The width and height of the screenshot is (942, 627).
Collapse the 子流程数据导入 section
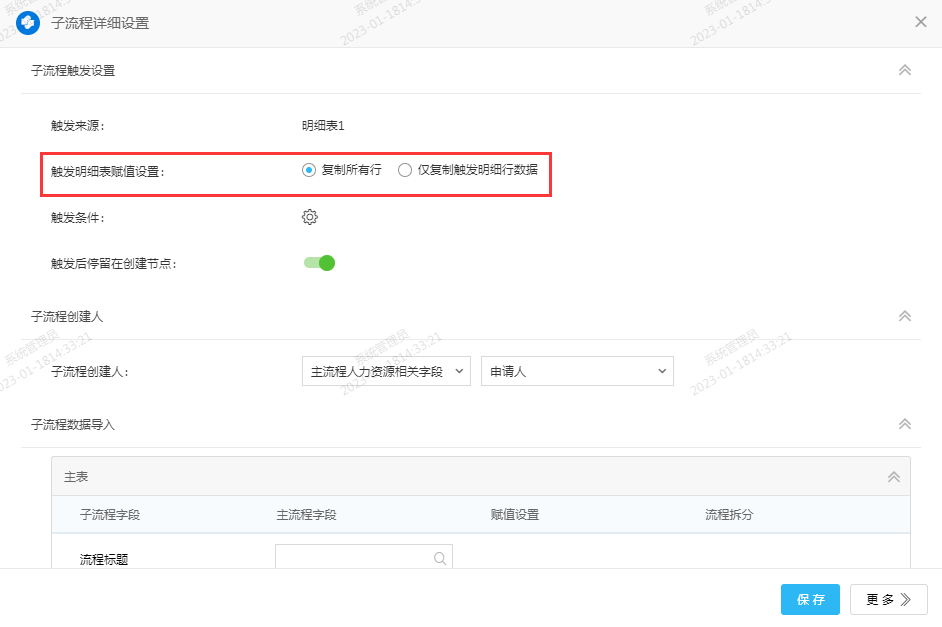coord(905,425)
